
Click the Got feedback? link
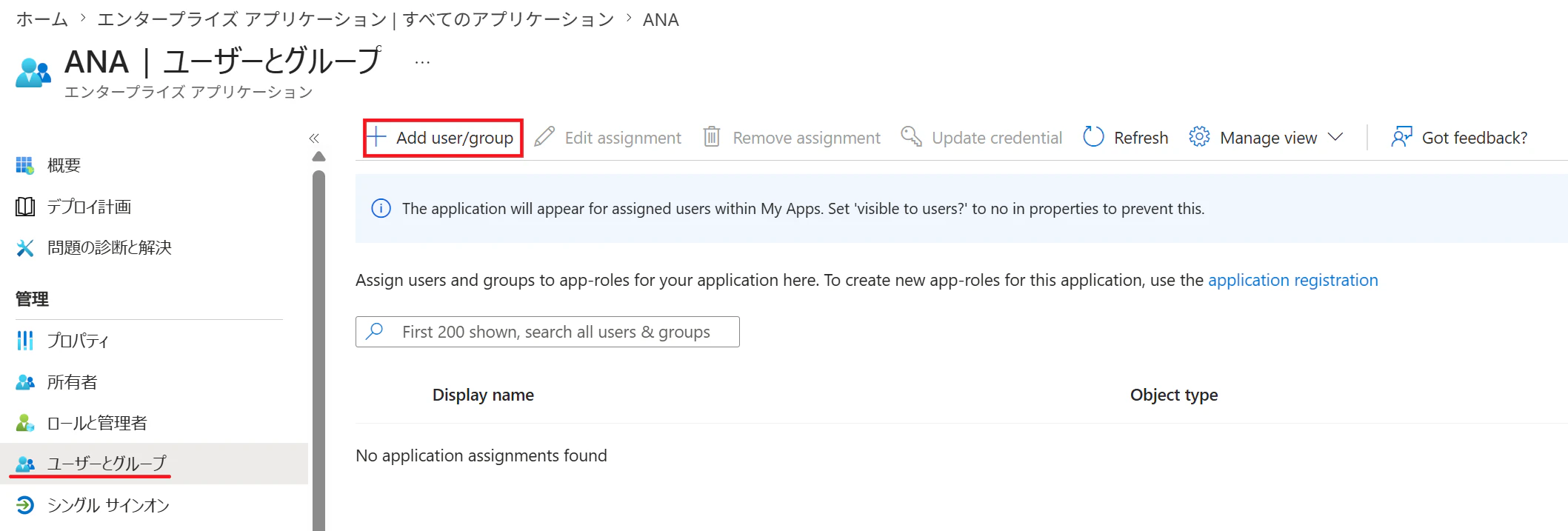click(1475, 138)
